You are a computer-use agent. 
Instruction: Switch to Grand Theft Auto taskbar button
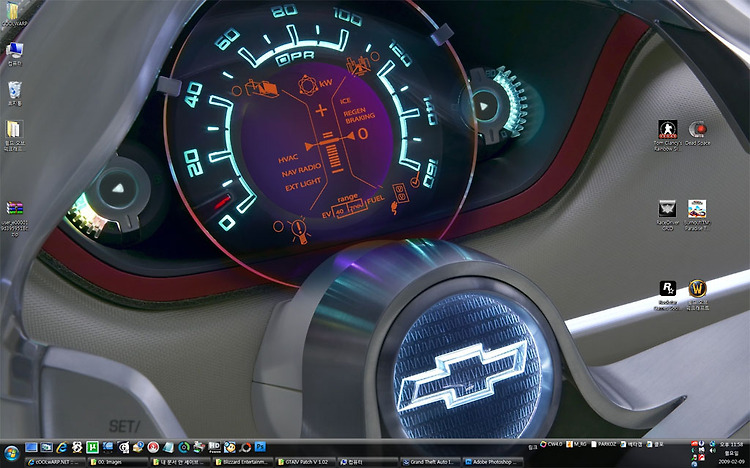click(430, 462)
